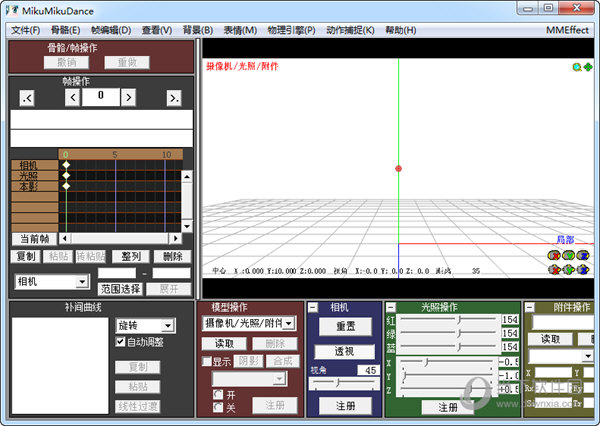Click the register (注册) button in lighting panel
The height and width of the screenshot is (426, 600).
[448, 407]
